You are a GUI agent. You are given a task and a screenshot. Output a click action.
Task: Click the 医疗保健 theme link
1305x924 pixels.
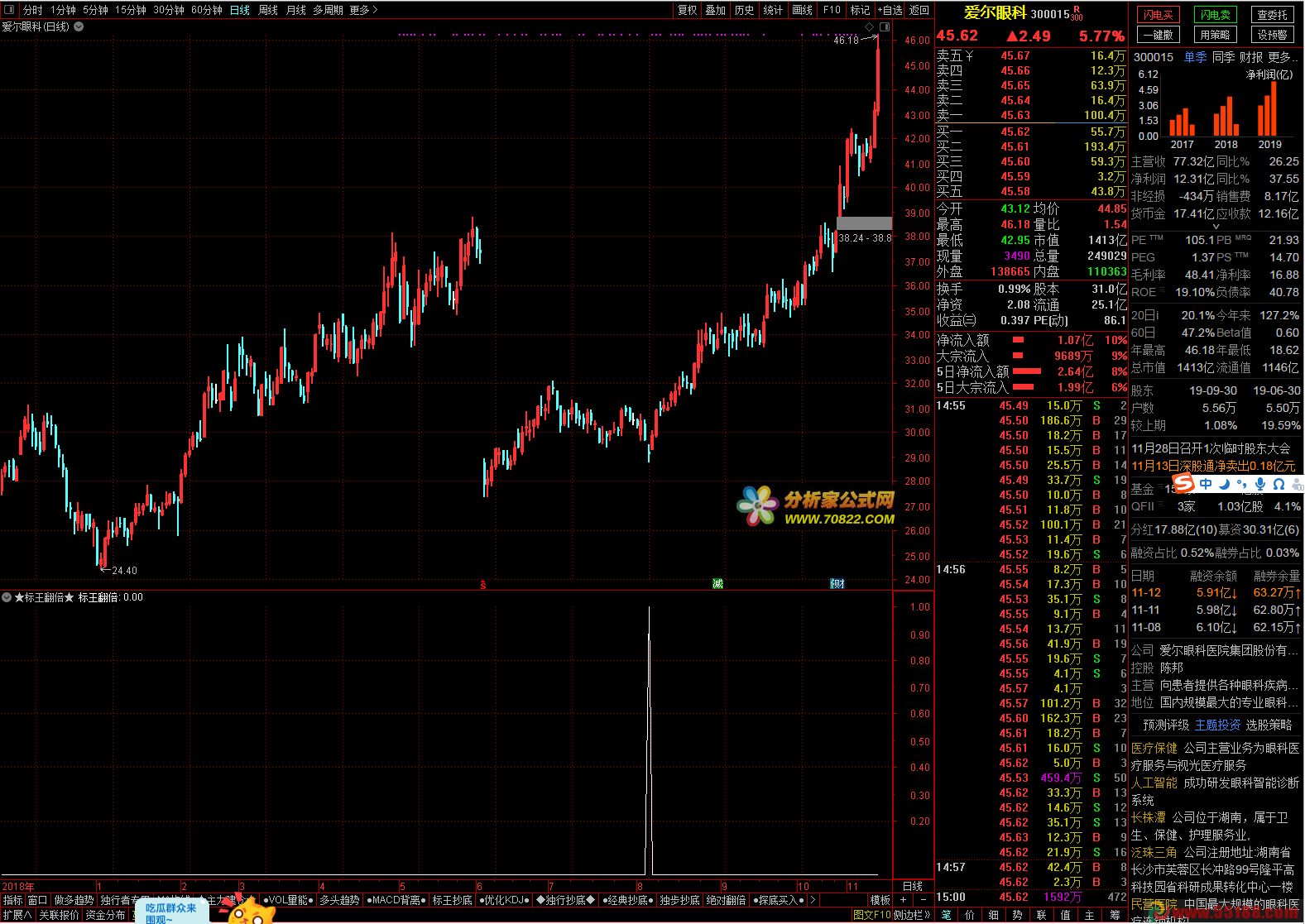click(1154, 748)
